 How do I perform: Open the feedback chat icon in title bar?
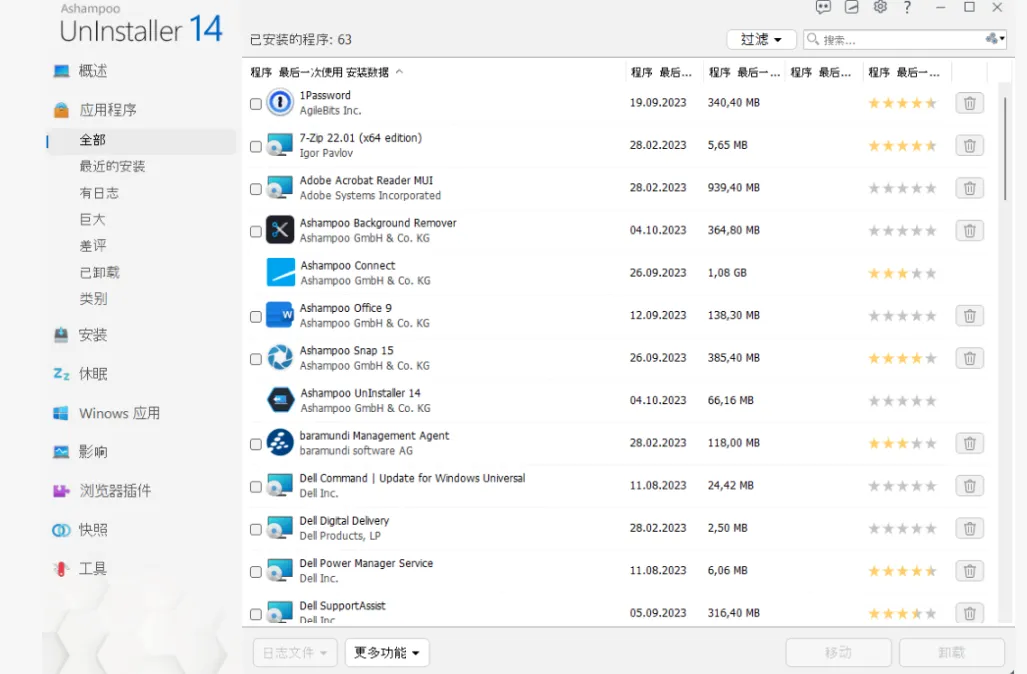click(823, 7)
